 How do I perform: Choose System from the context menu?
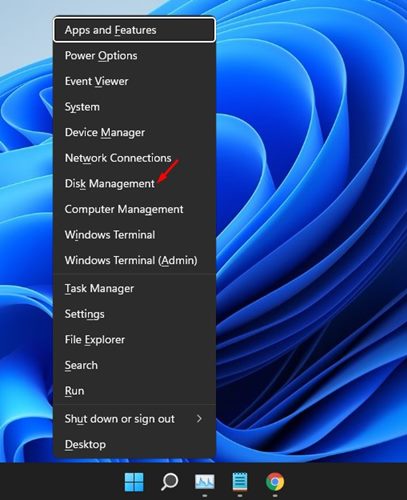pos(134,107)
